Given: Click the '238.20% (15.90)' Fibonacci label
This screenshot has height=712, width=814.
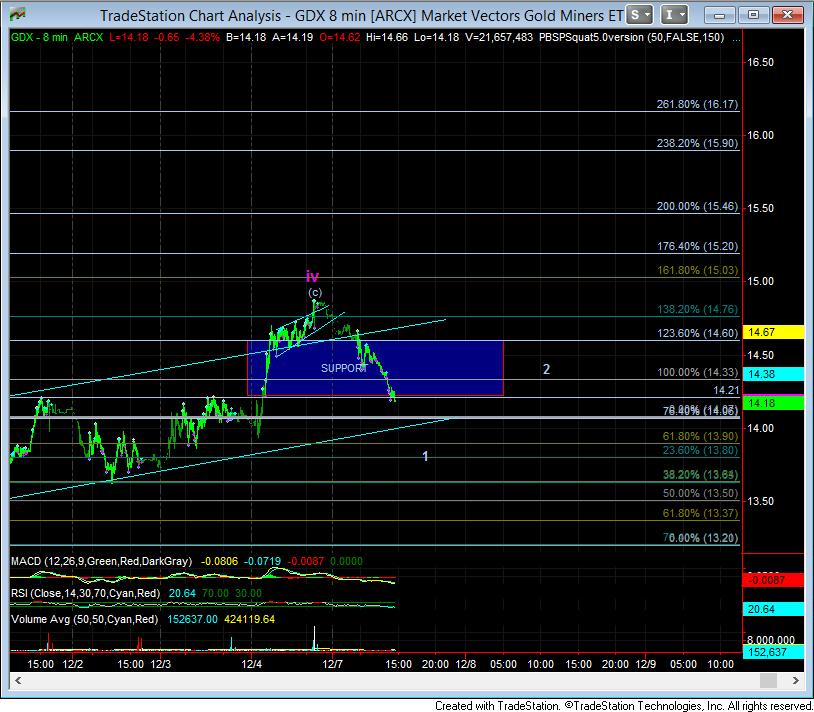Looking at the screenshot, I should (697, 143).
